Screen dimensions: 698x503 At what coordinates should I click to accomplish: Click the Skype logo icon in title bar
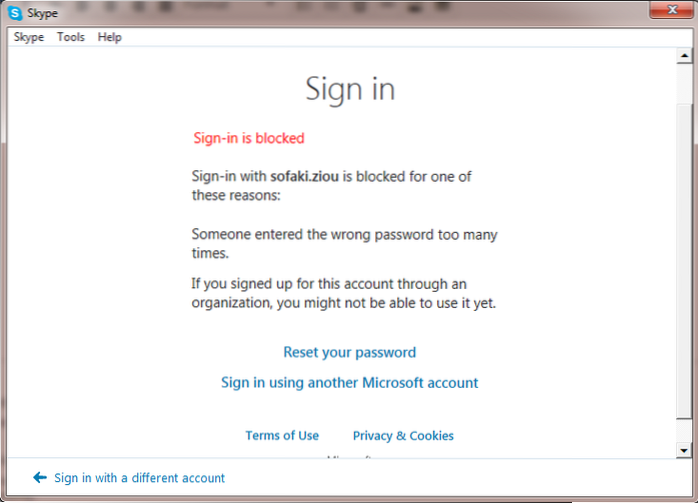point(16,15)
